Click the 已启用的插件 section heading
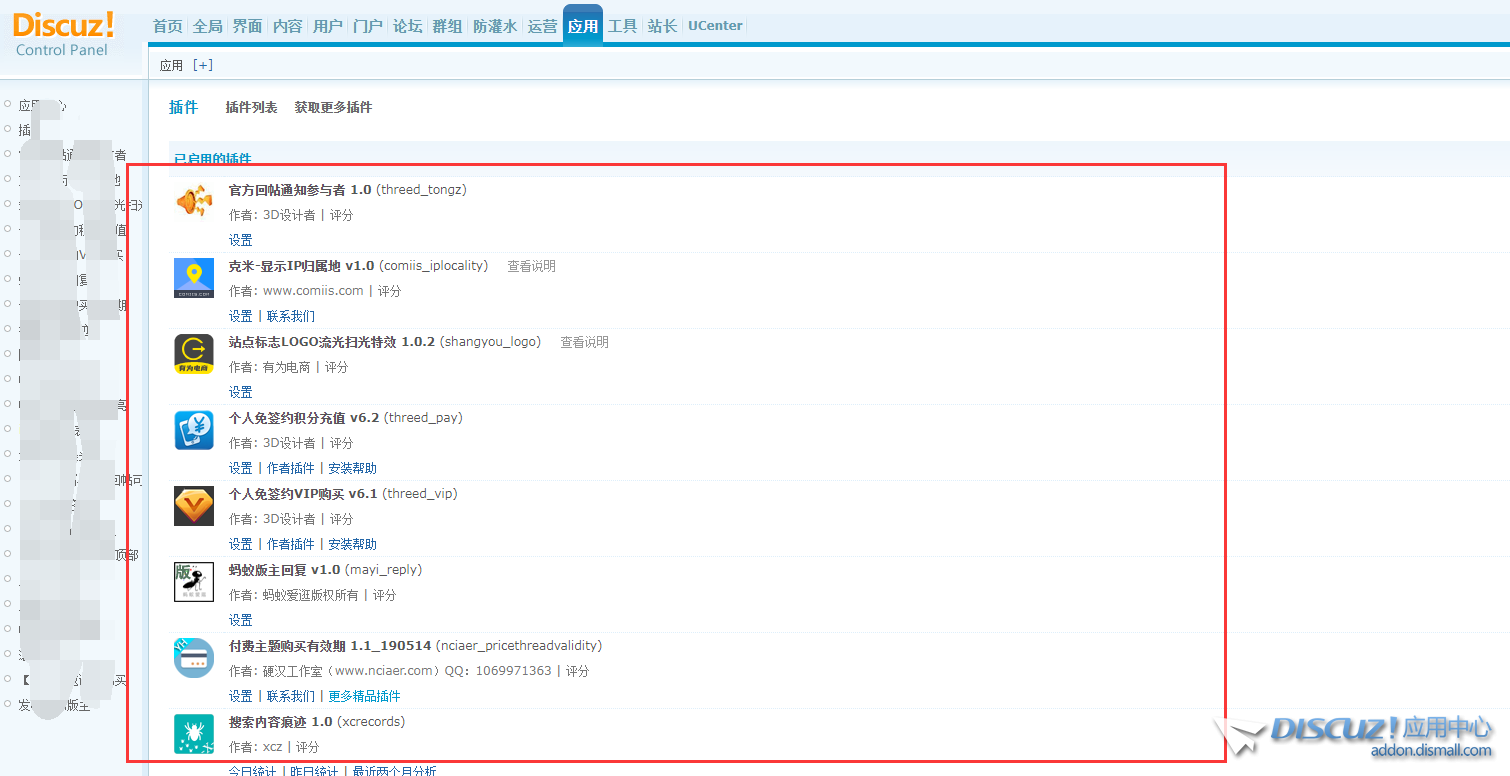The height and width of the screenshot is (776, 1510). (x=212, y=159)
